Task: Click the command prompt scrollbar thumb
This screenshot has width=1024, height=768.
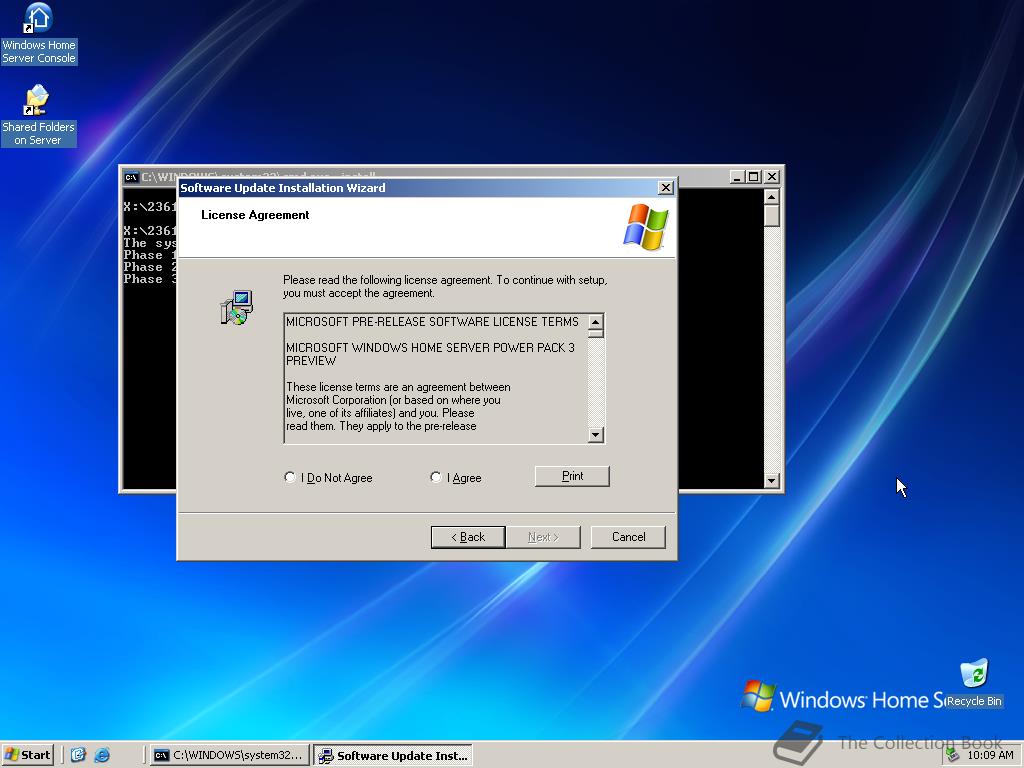Action: click(771, 216)
